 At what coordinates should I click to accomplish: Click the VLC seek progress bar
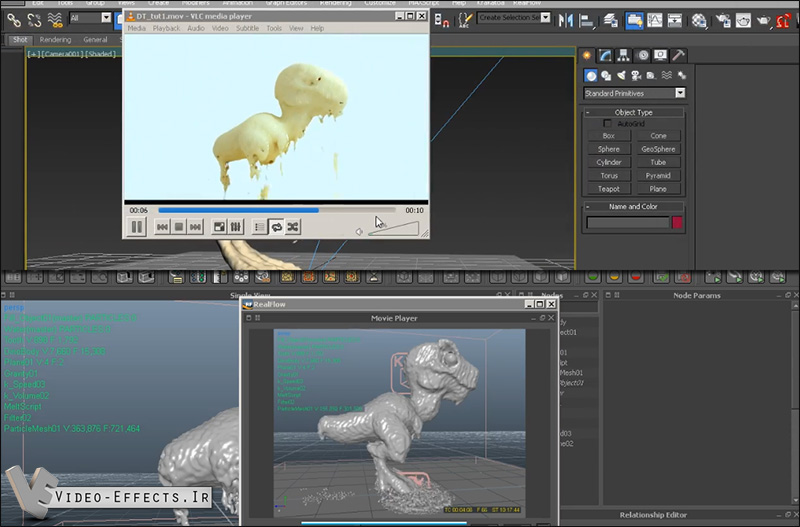tap(277, 210)
